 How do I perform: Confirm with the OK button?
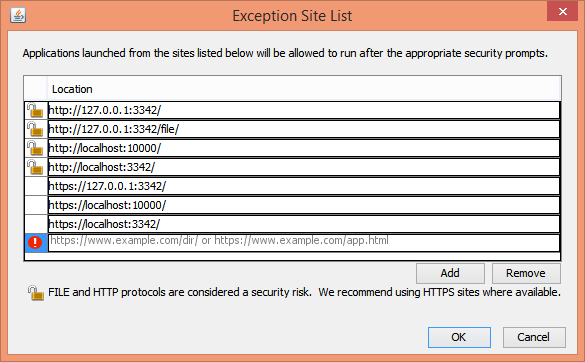[x=459, y=337]
